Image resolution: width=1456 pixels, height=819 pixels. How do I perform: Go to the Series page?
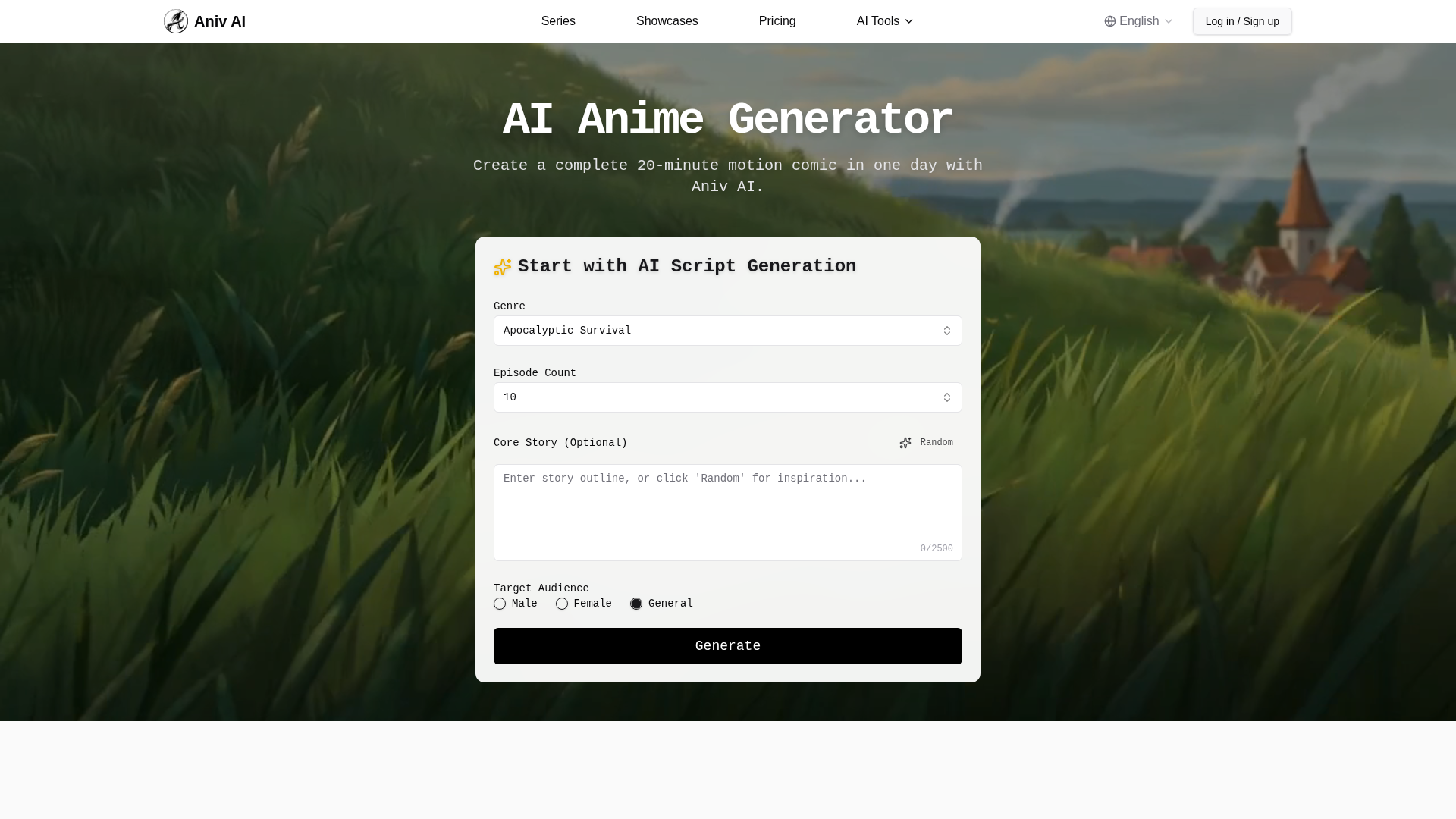click(x=558, y=21)
